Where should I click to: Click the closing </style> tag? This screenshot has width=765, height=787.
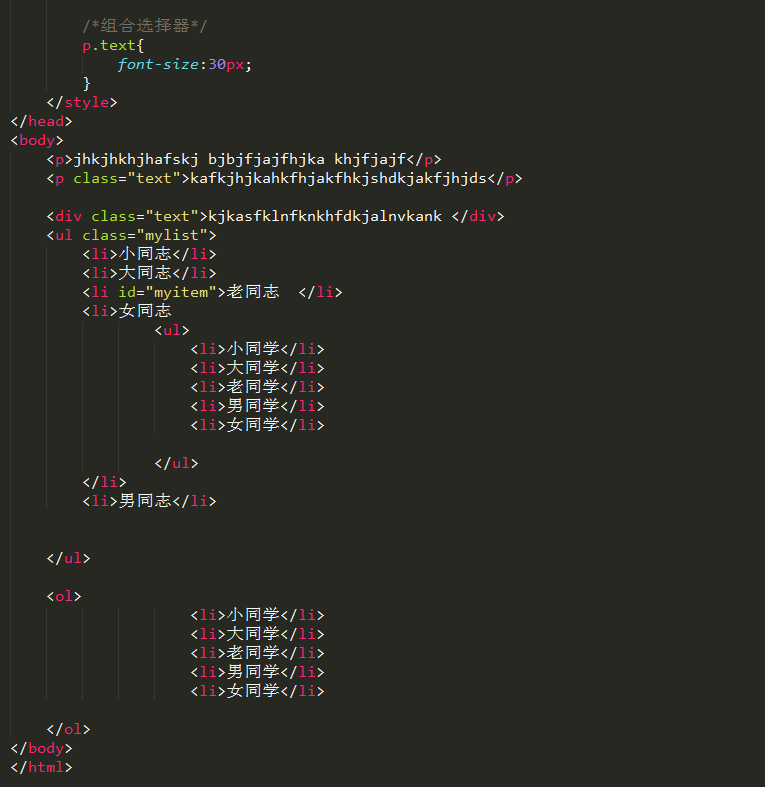pyautogui.click(x=82, y=102)
